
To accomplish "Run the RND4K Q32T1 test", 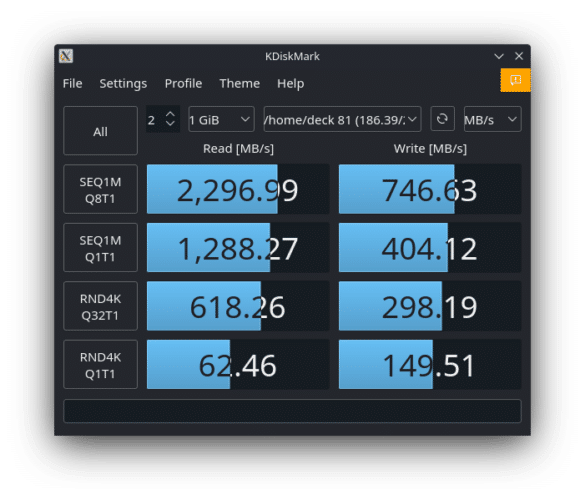I will (x=100, y=306).
